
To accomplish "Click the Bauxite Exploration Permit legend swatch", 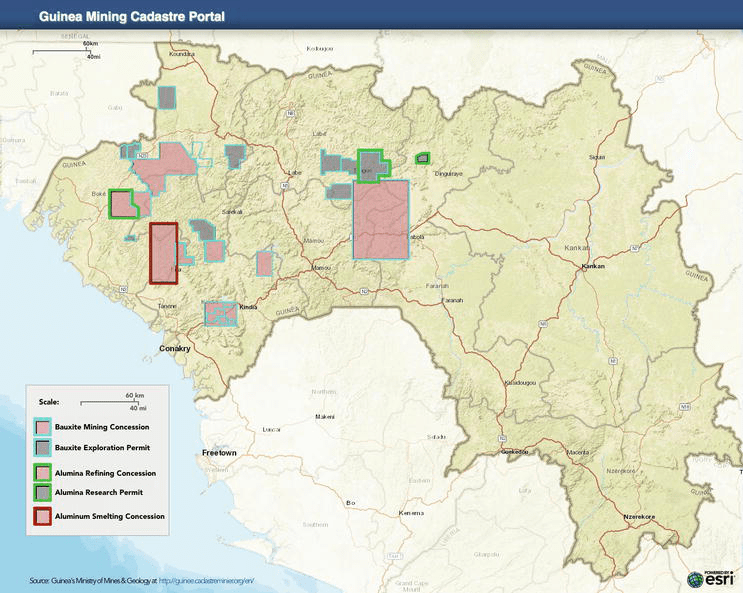I will [43, 447].
